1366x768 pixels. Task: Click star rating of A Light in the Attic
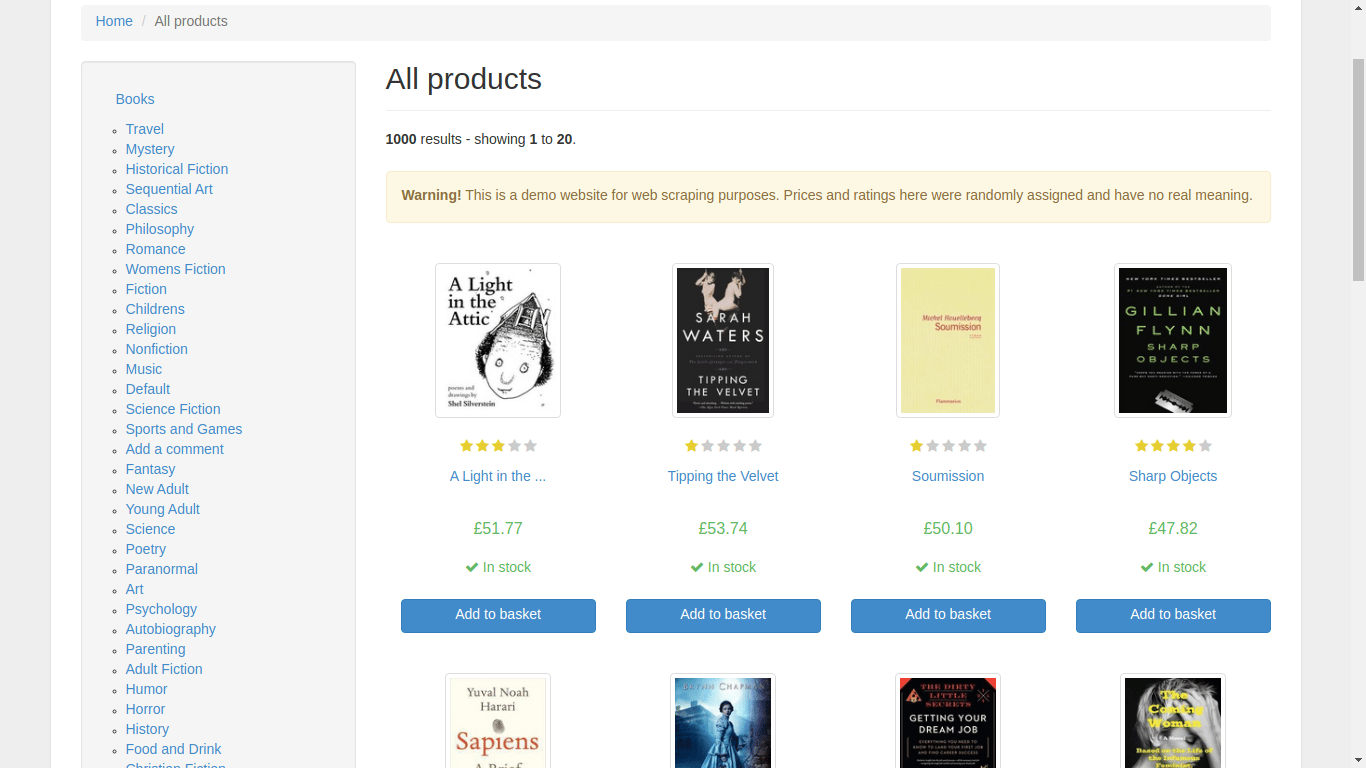(x=498, y=446)
